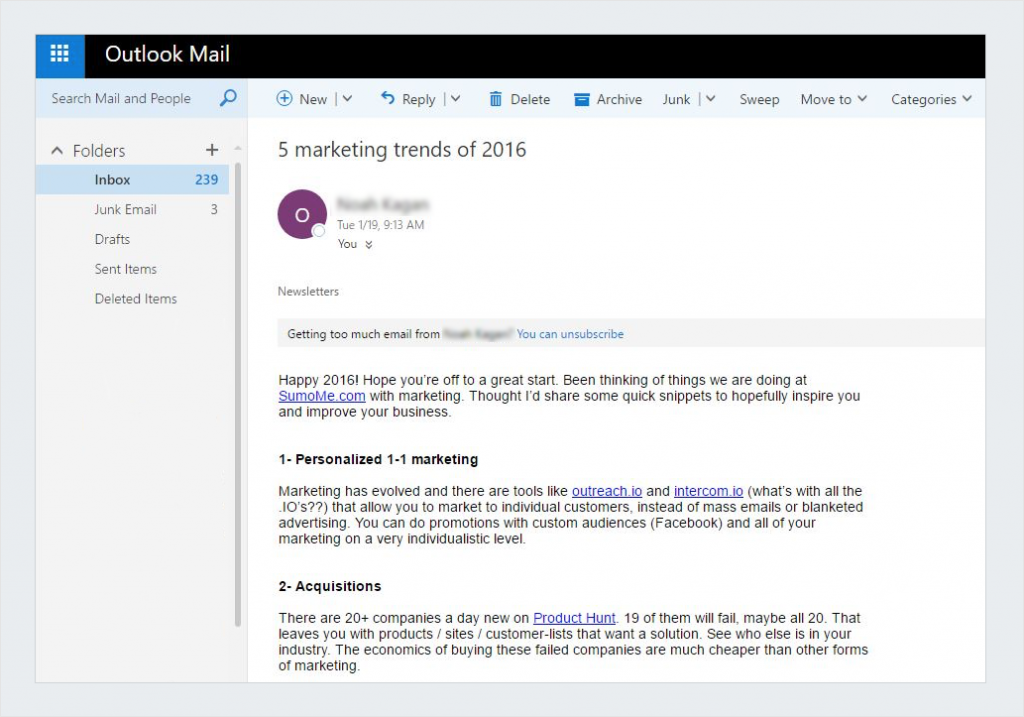This screenshot has width=1024, height=717.
Task: Click the Outlook Mail title
Action: pyautogui.click(x=167, y=54)
